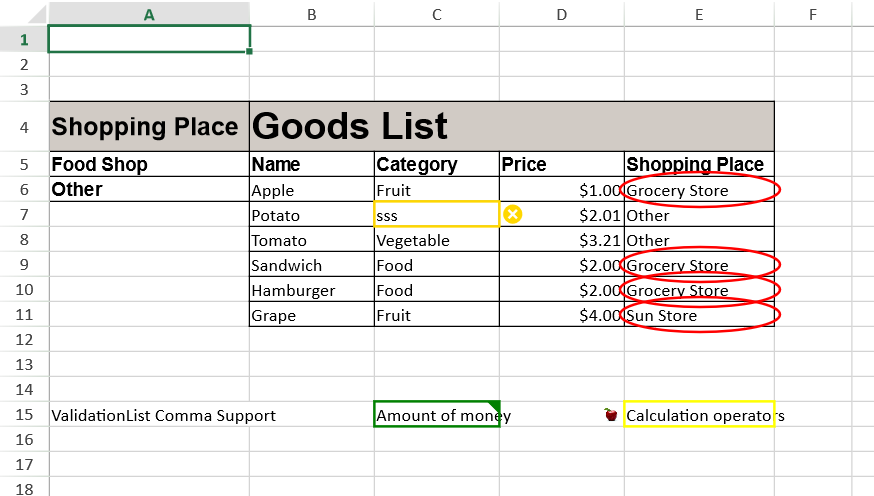Select 'Other' shopping place in Potato's row
The height and width of the screenshot is (496, 874).
(699, 215)
